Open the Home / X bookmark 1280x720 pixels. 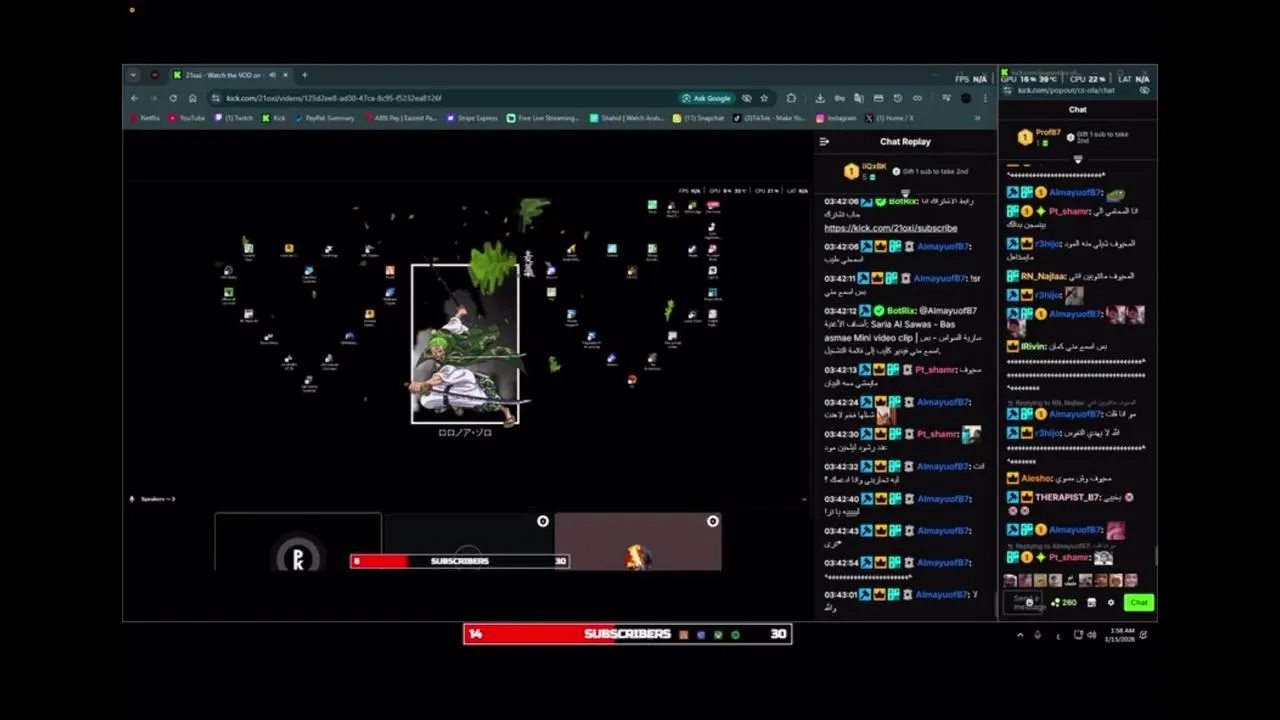[x=890, y=118]
